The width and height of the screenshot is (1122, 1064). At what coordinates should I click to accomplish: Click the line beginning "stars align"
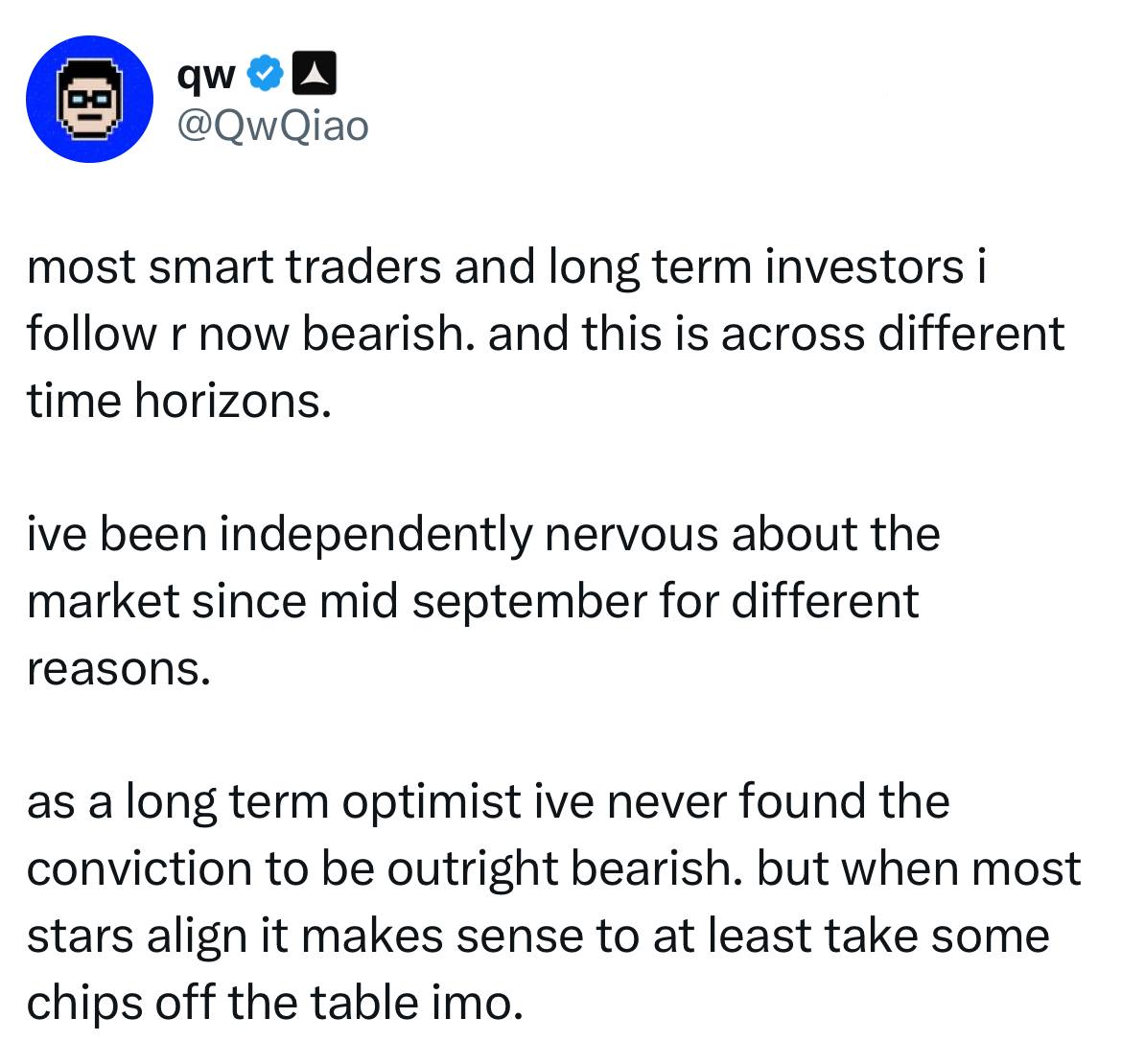[x=538, y=936]
